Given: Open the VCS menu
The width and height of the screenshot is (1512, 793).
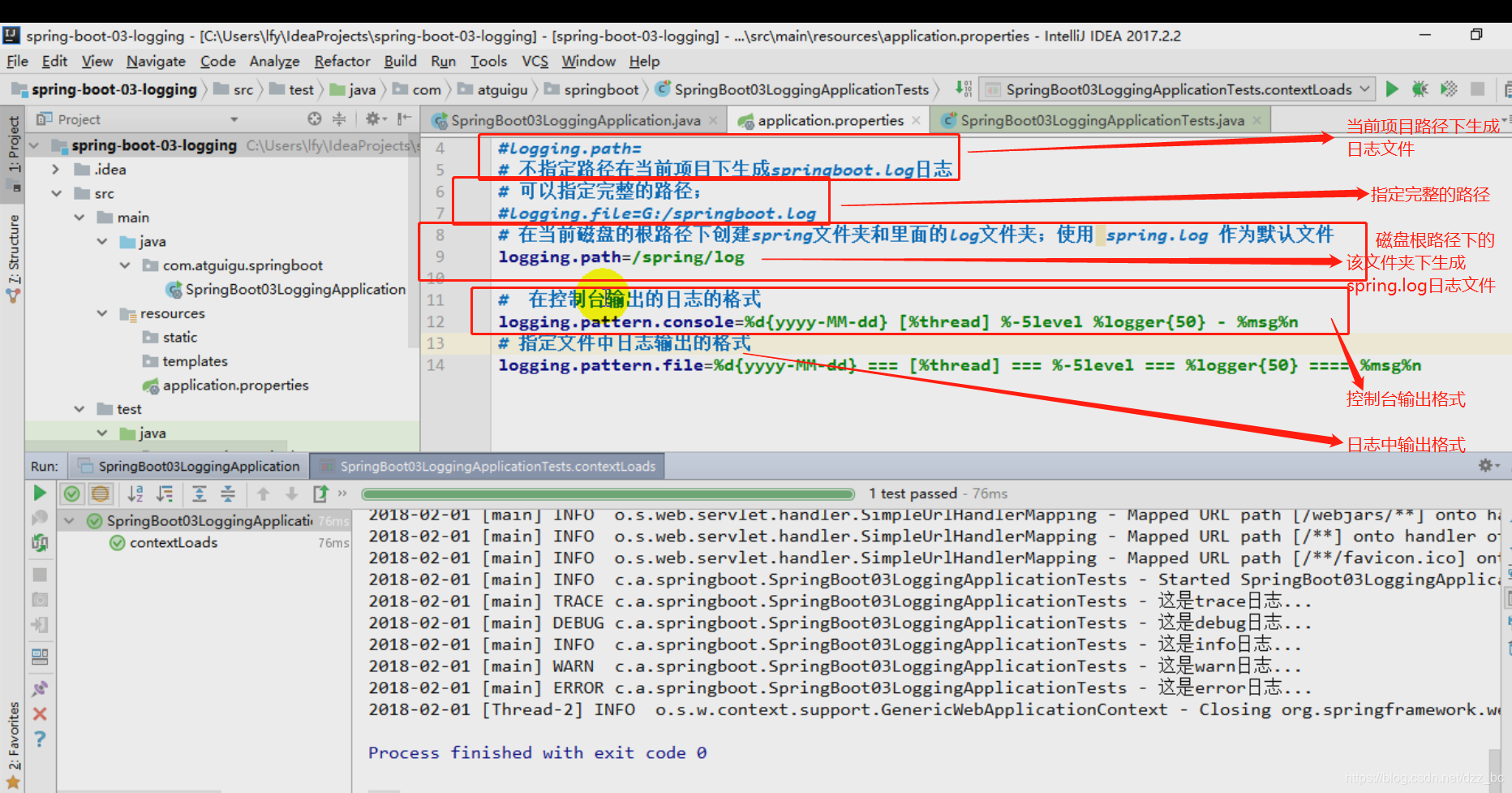Looking at the screenshot, I should pyautogui.click(x=535, y=61).
